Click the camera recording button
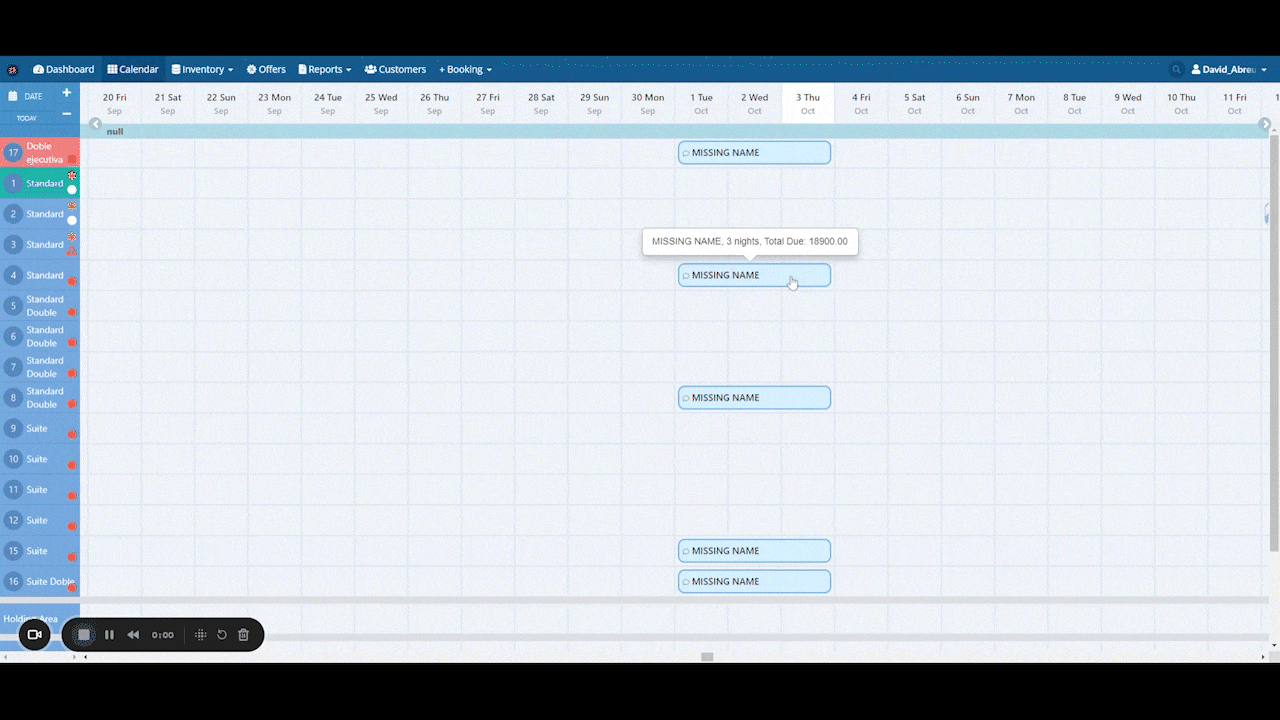Image resolution: width=1280 pixels, height=720 pixels. click(34, 635)
